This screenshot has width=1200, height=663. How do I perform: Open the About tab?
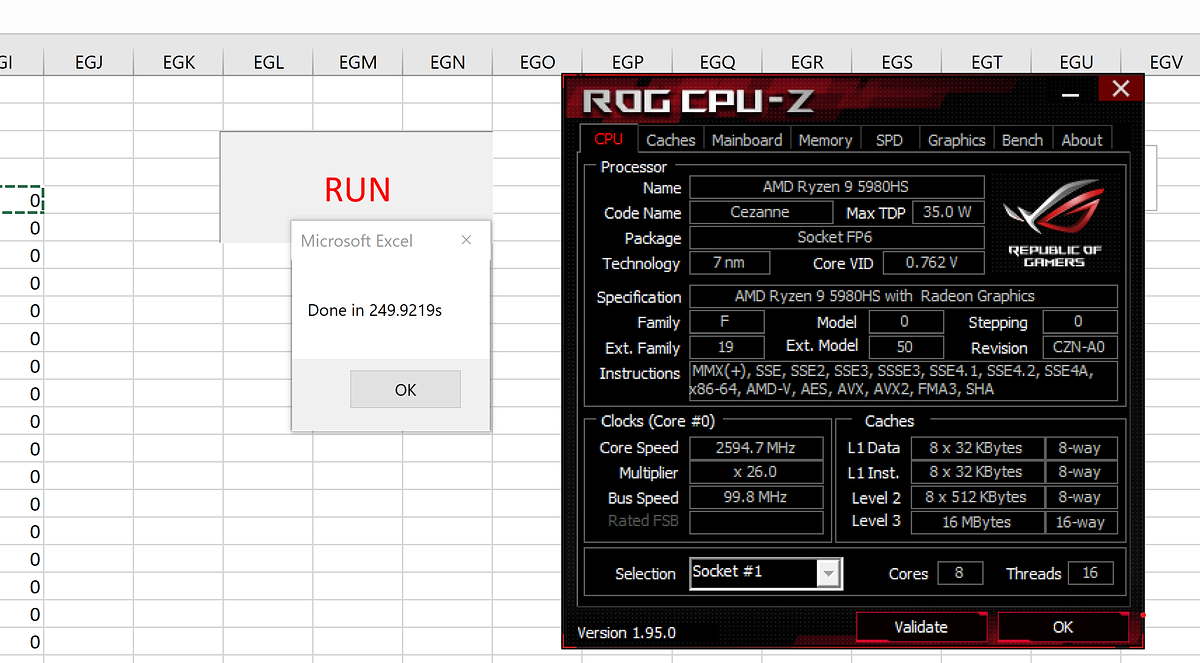click(1081, 140)
